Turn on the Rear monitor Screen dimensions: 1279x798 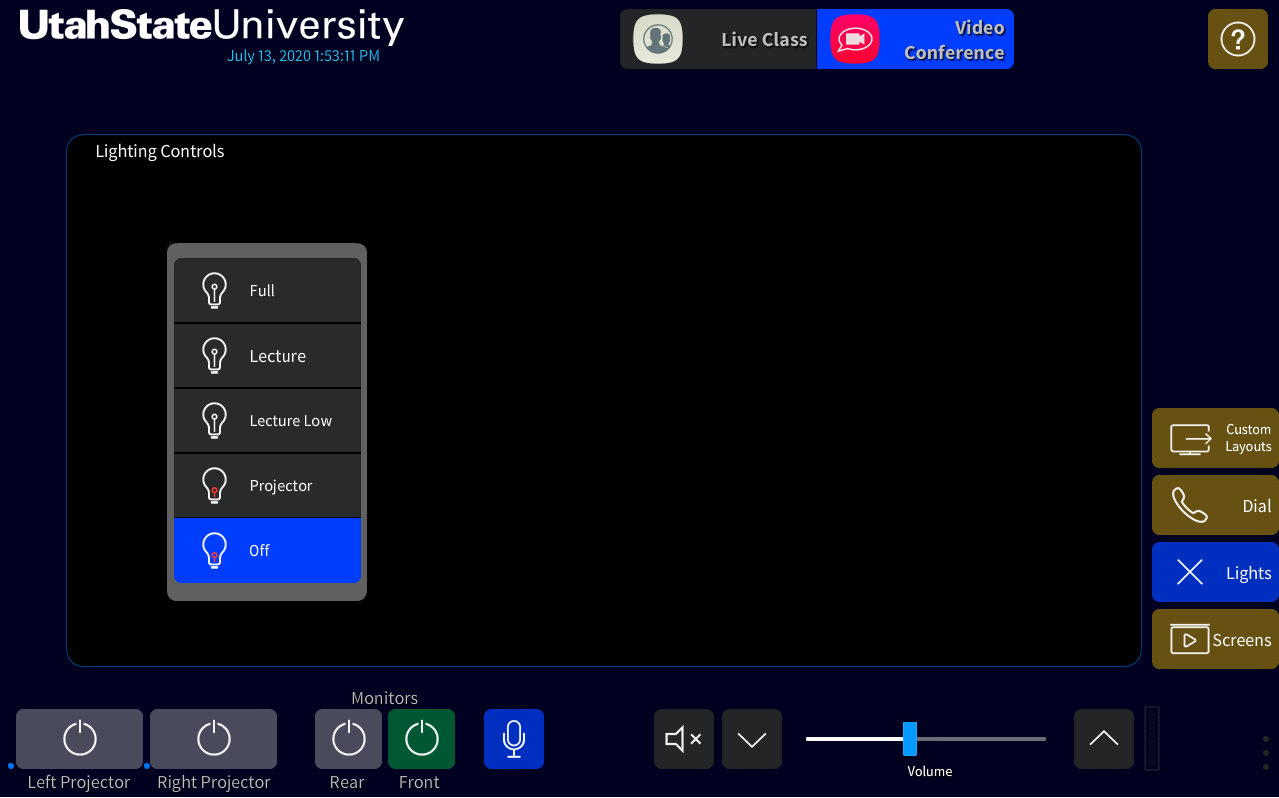348,739
